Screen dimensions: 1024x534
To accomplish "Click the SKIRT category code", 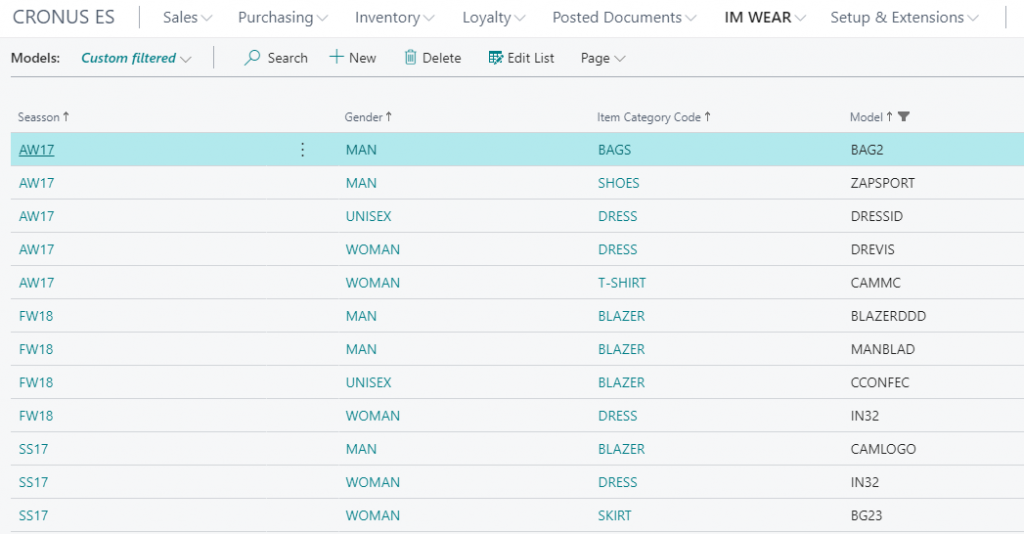I will click(x=615, y=516).
